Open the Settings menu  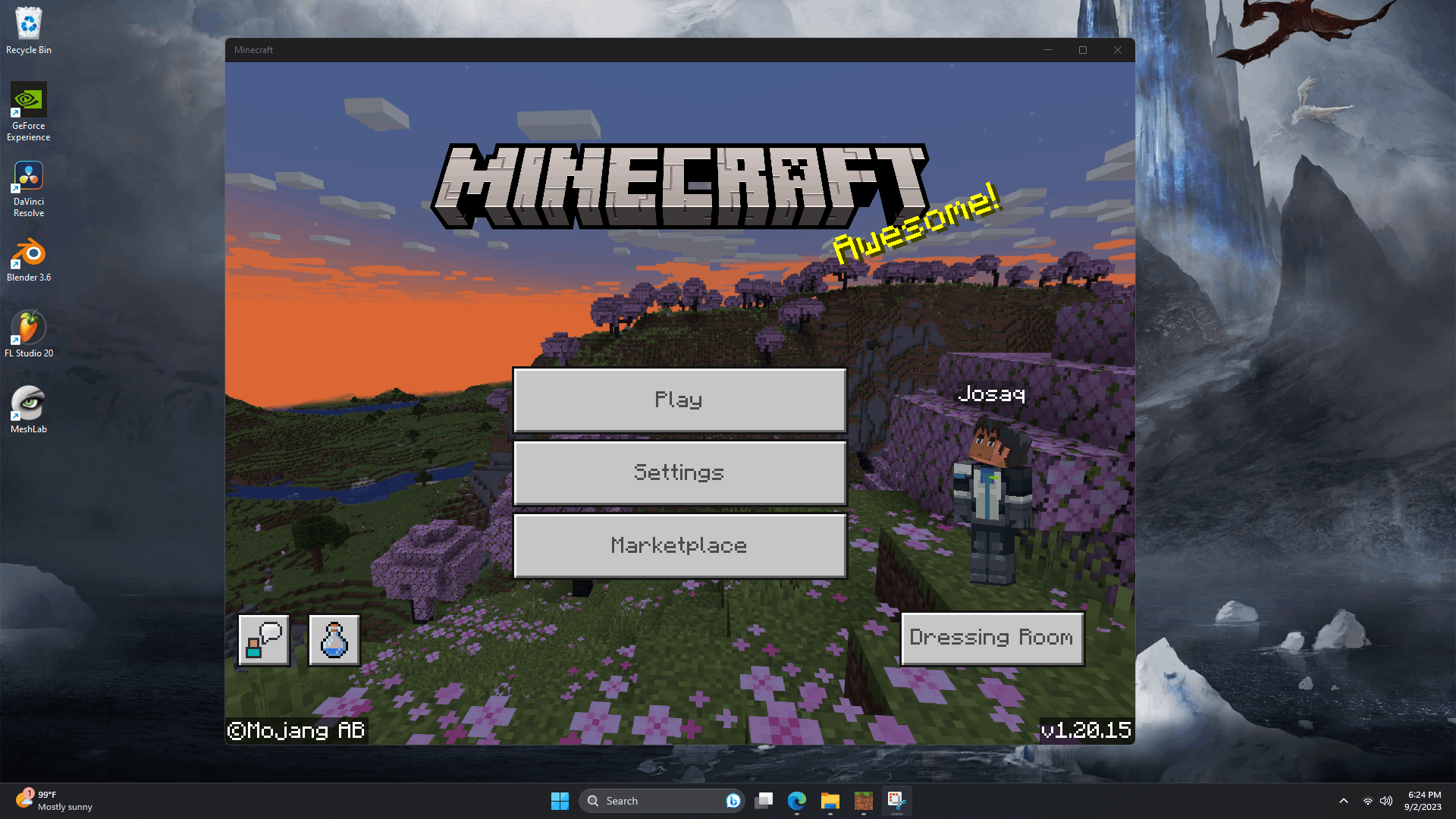[x=679, y=471]
